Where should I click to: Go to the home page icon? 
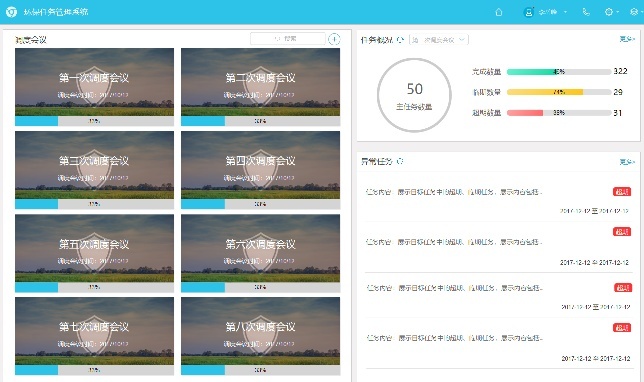(x=499, y=12)
